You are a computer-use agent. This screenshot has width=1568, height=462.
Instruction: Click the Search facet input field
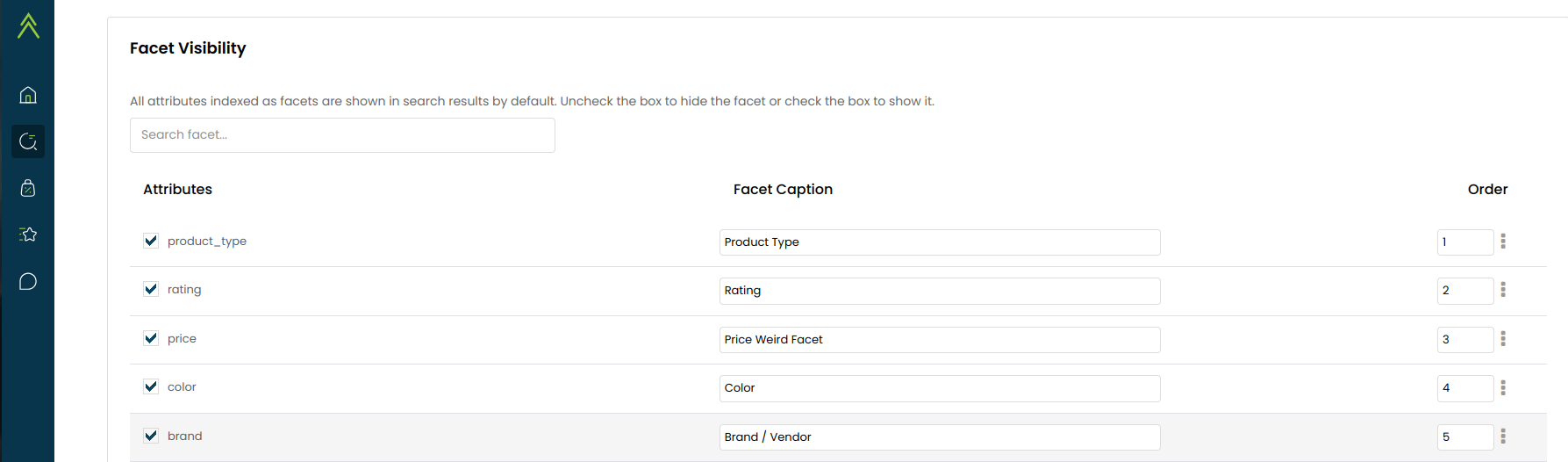point(342,135)
